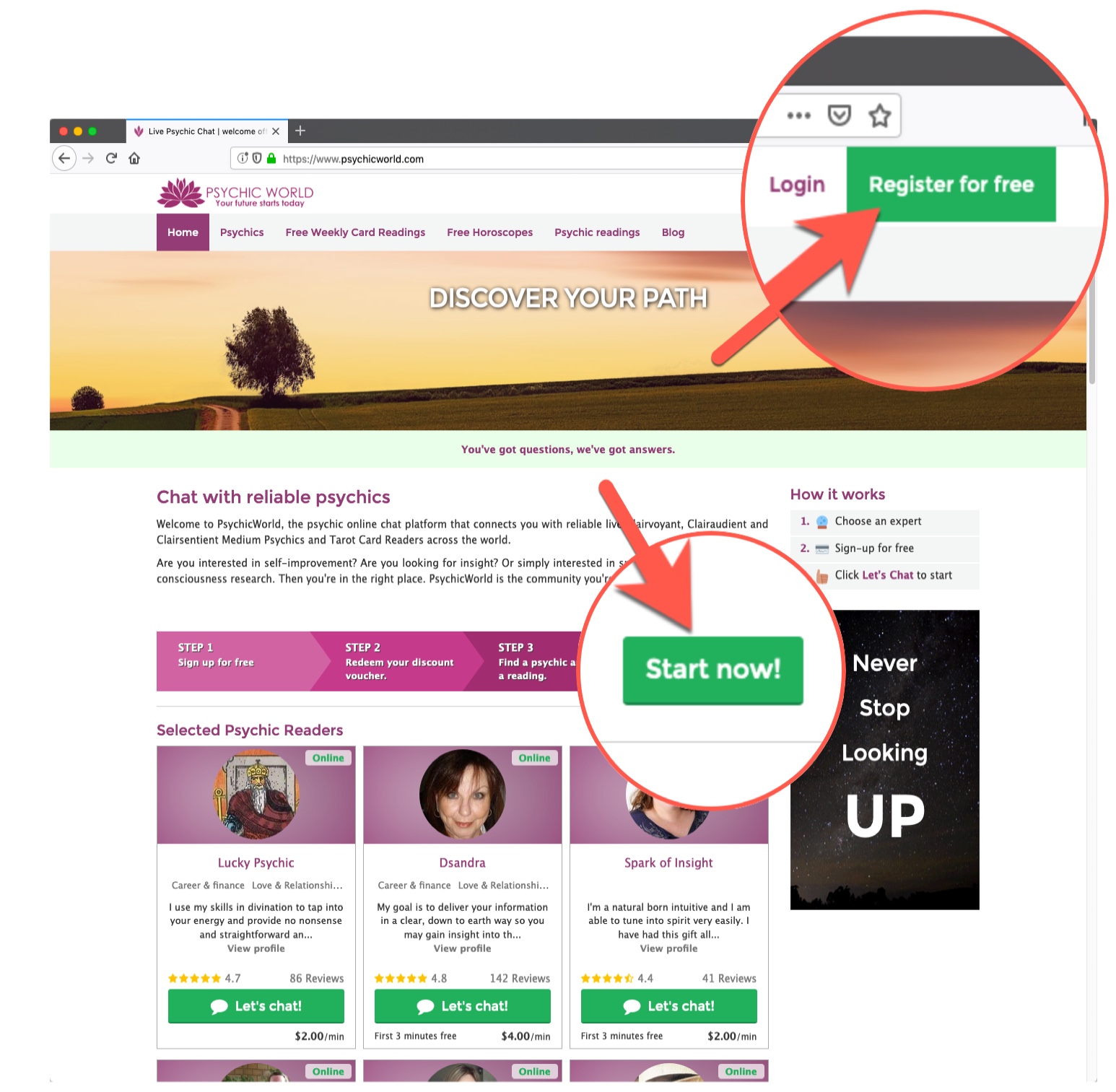The width and height of the screenshot is (1116, 1092).
Task: Open the browser home icon
Action: 134,158
